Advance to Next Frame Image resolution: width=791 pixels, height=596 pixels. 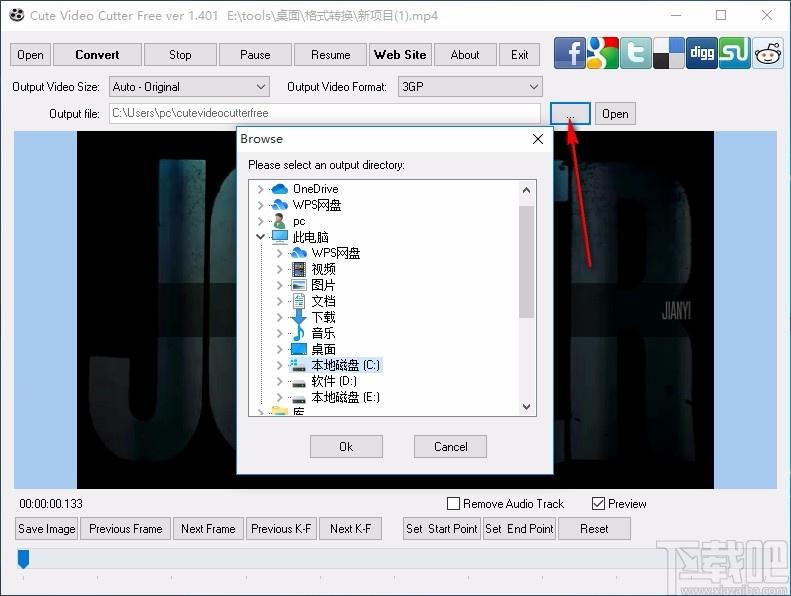[x=208, y=529]
